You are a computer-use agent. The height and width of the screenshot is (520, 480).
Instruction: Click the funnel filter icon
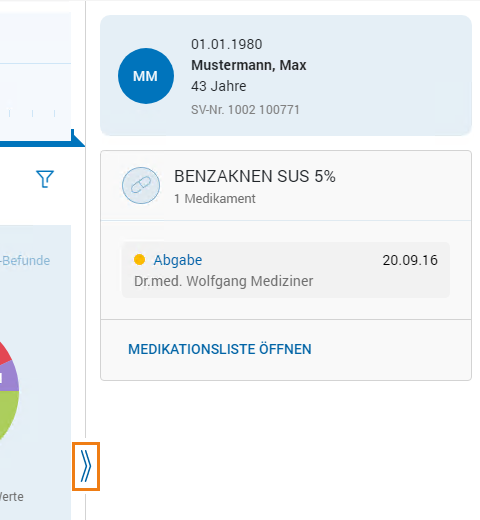click(x=45, y=179)
